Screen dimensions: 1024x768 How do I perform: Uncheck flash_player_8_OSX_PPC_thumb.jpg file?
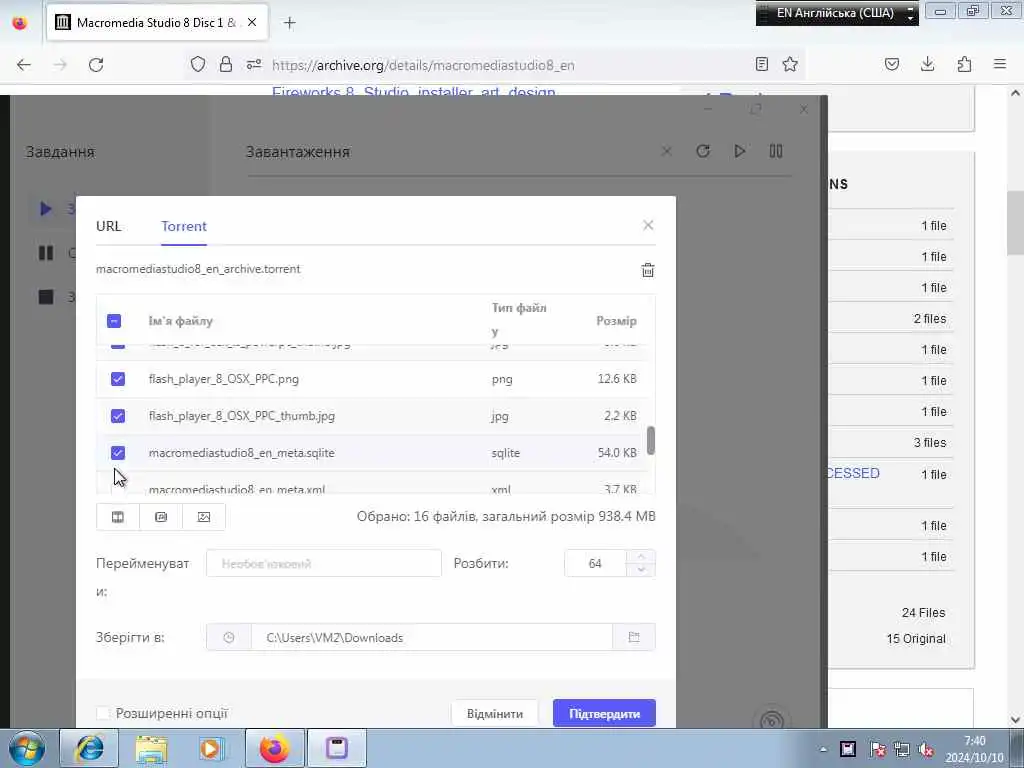pyautogui.click(x=118, y=416)
